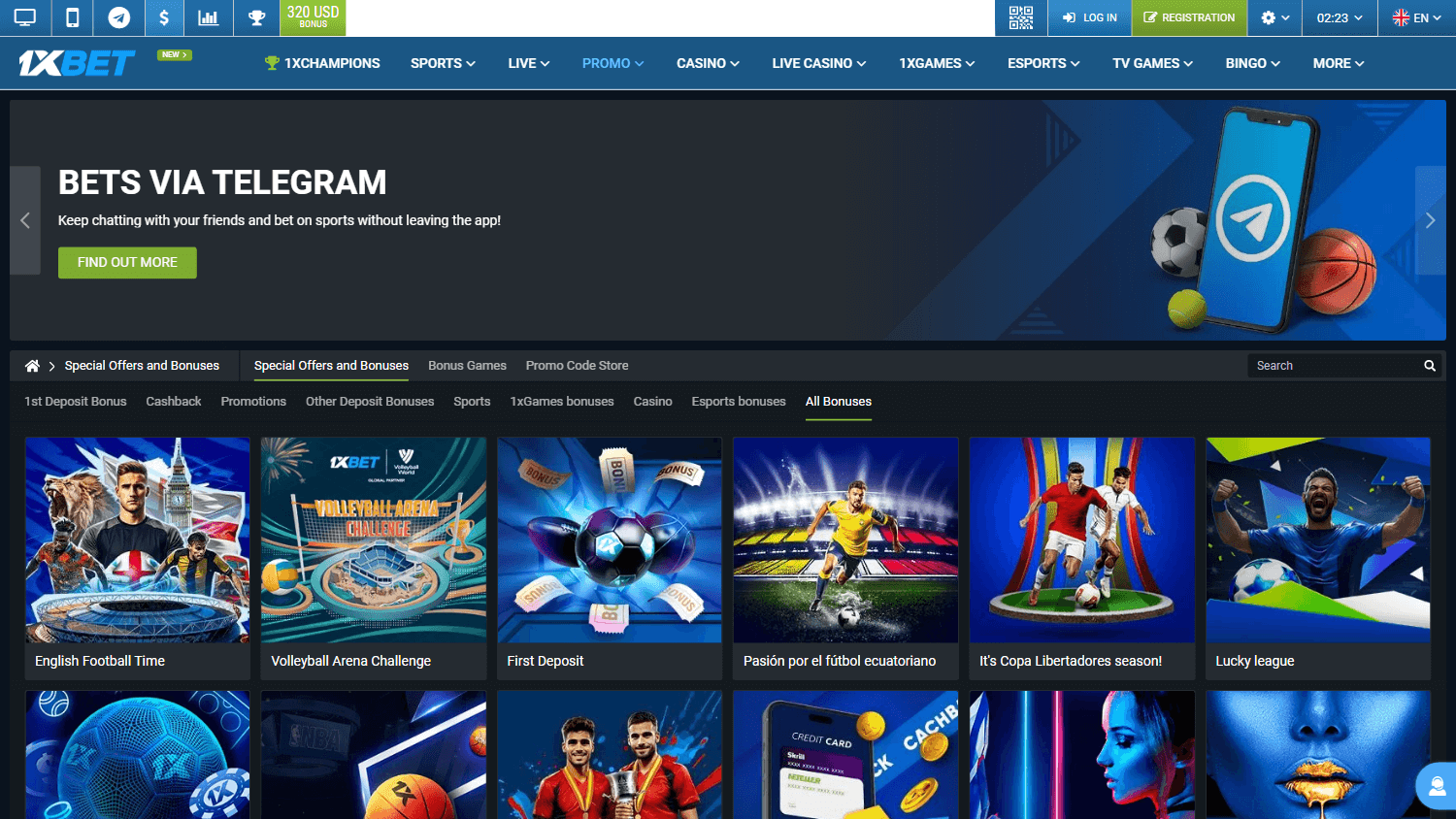Click the Telegram icon in top bar

click(x=119, y=17)
